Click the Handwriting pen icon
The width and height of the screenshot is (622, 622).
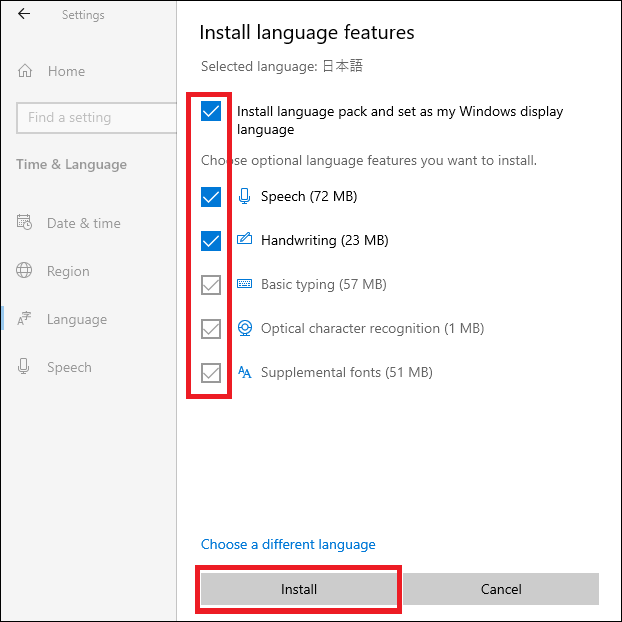(245, 240)
